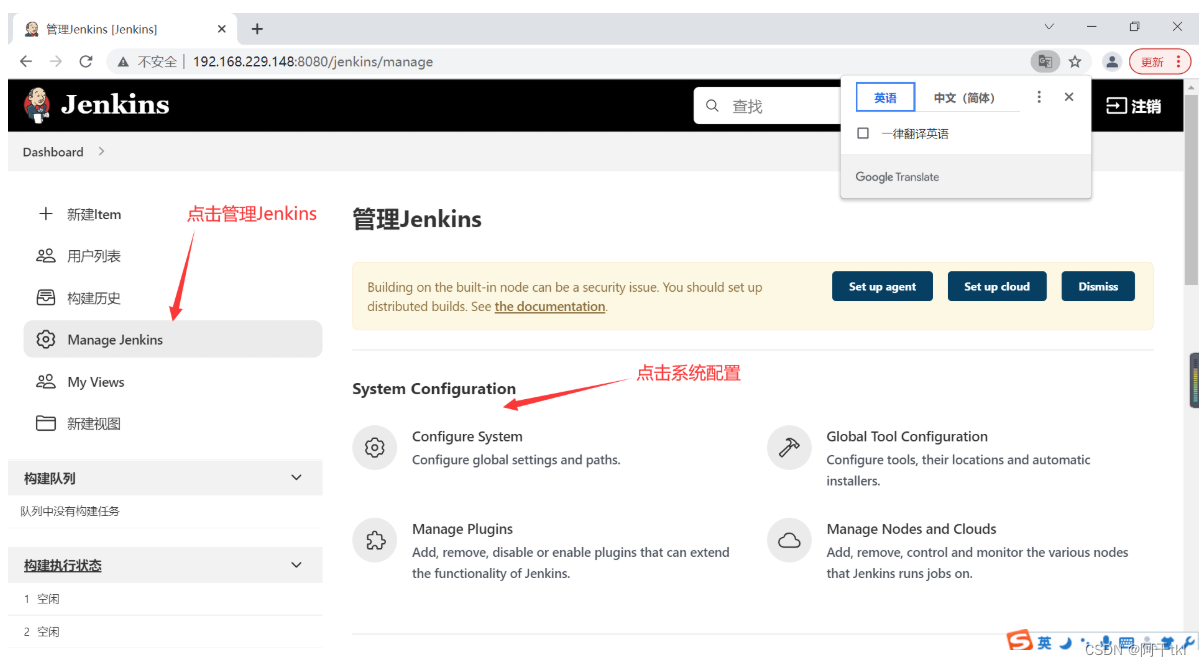Collapse the 构建执行状态 panel chevron
Screen dimensions: 1201x666
click(x=296, y=565)
